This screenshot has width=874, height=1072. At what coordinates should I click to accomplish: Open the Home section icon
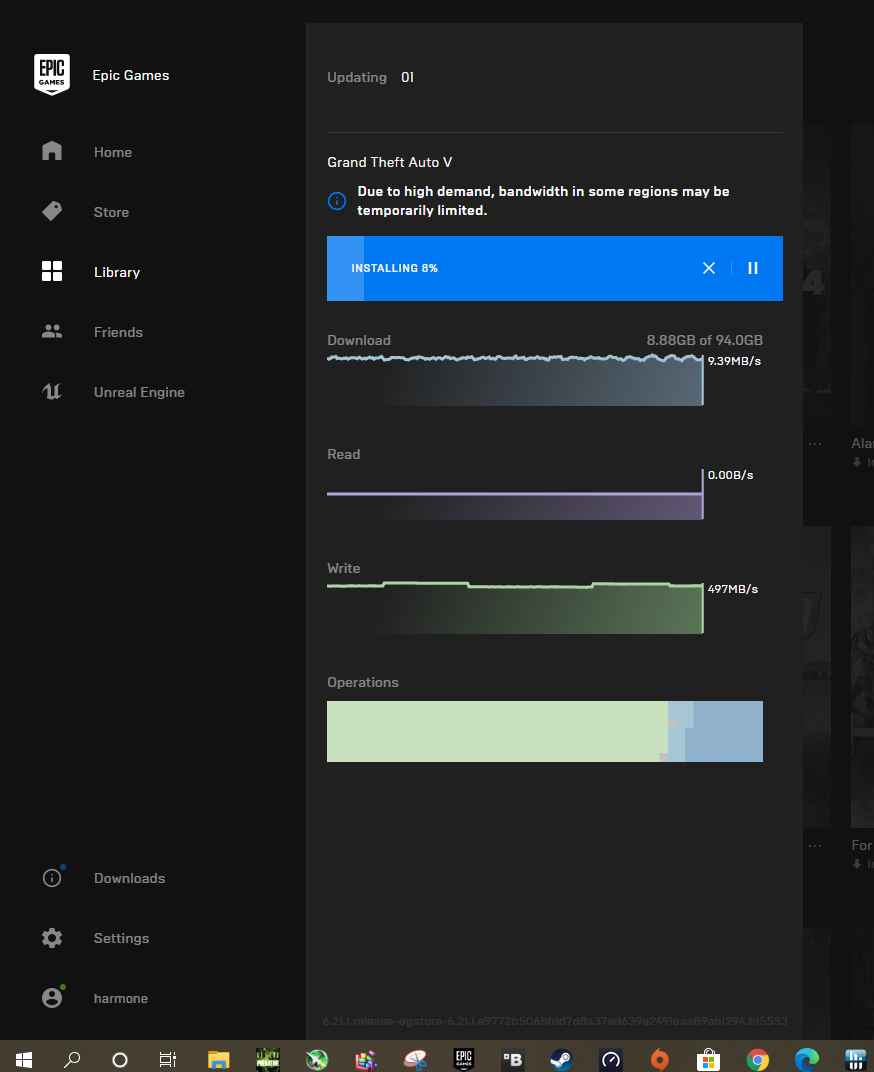pos(52,151)
